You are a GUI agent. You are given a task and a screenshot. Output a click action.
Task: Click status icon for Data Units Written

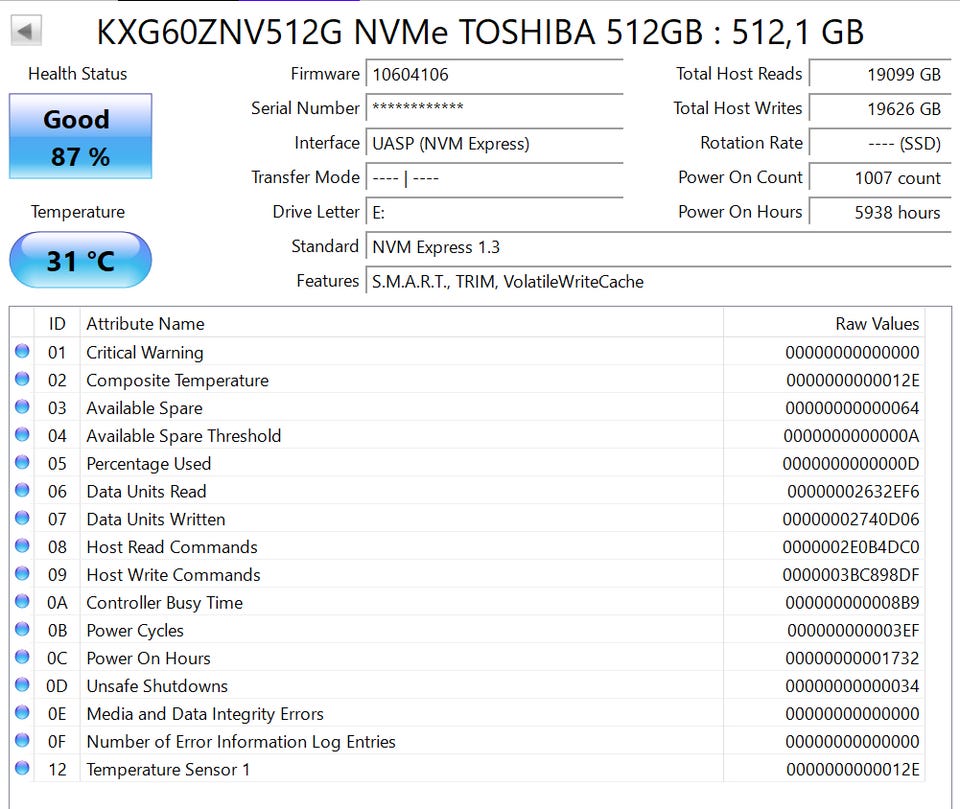pyautogui.click(x=22, y=519)
